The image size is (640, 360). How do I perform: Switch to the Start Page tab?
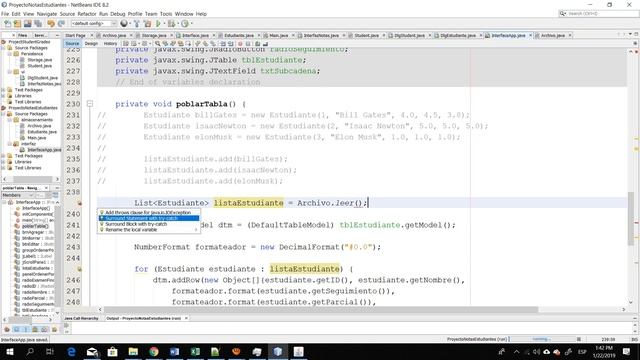(x=76, y=36)
